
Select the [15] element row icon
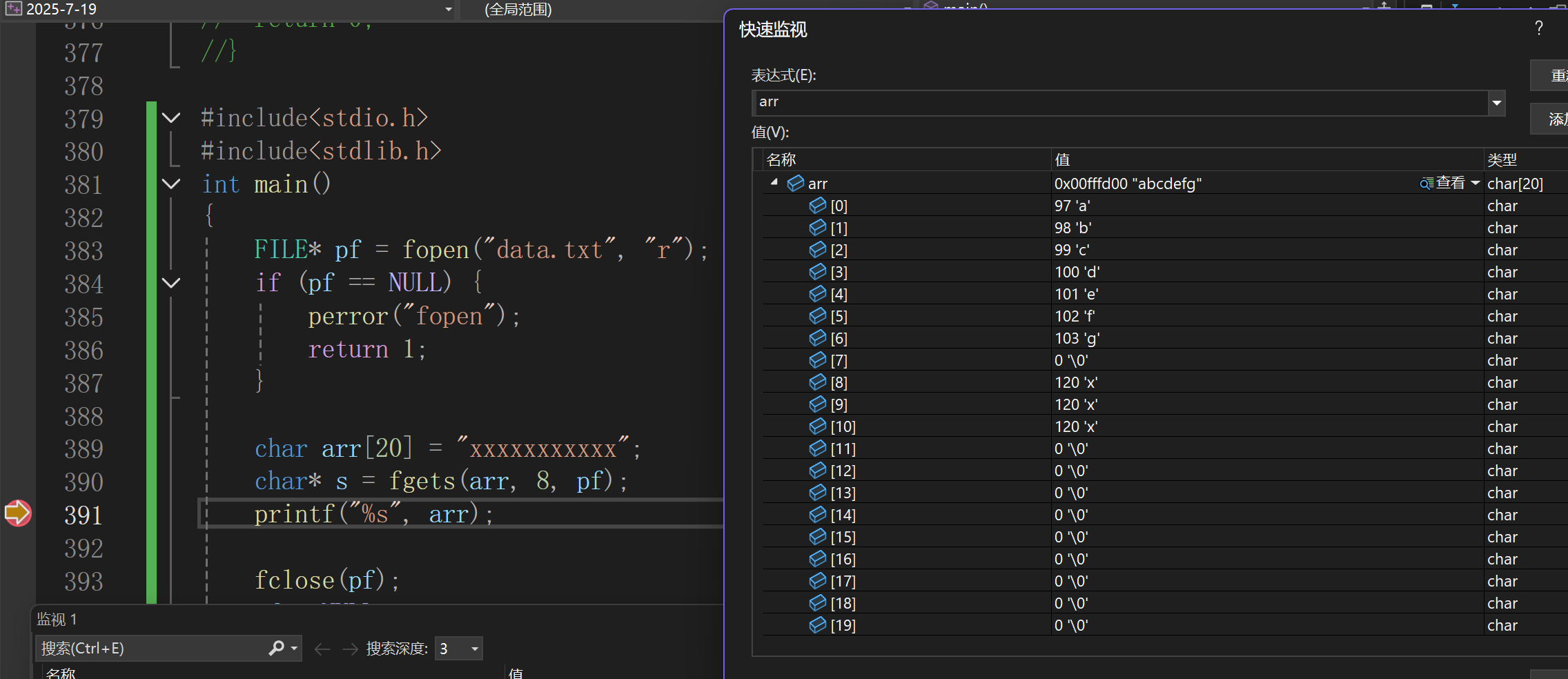tap(818, 536)
